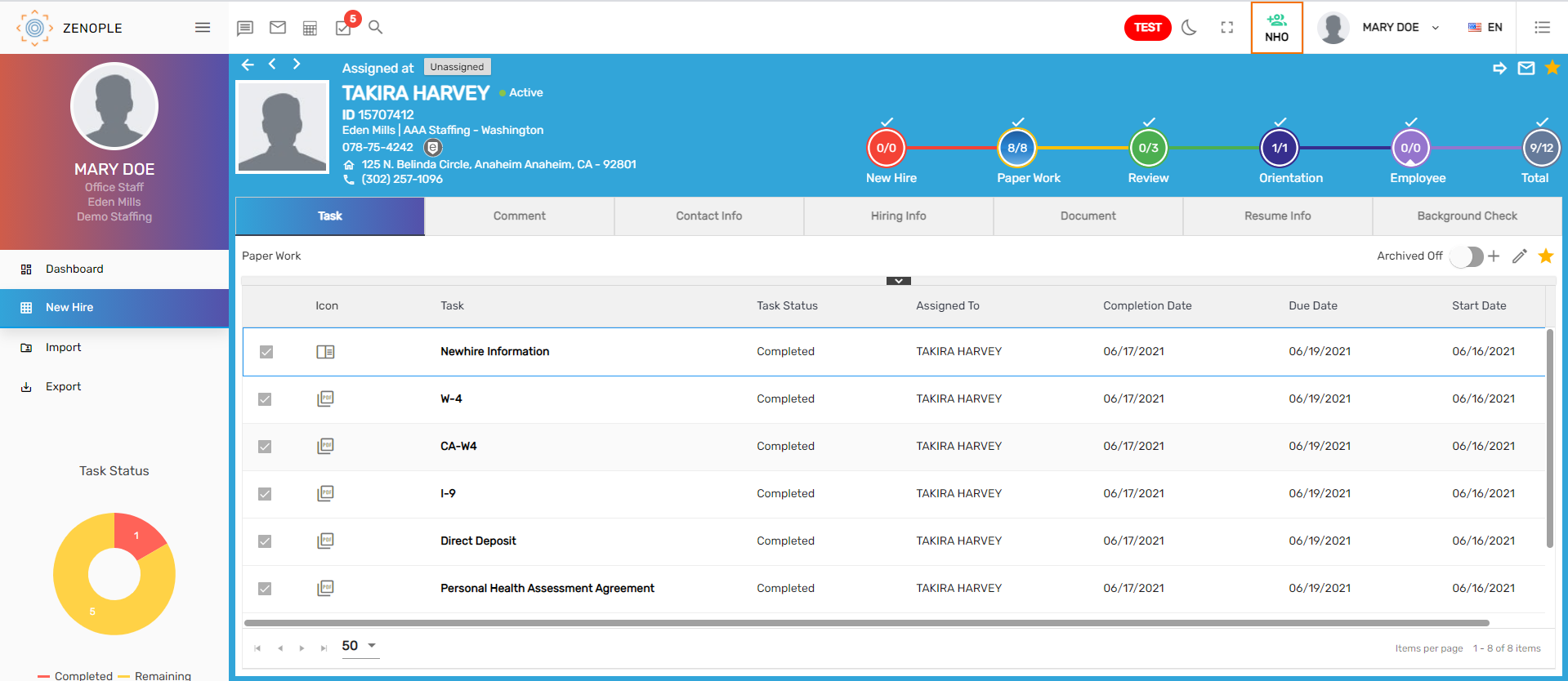Toggle checkbox for W-4 row
The image size is (1568, 681).
click(x=265, y=399)
